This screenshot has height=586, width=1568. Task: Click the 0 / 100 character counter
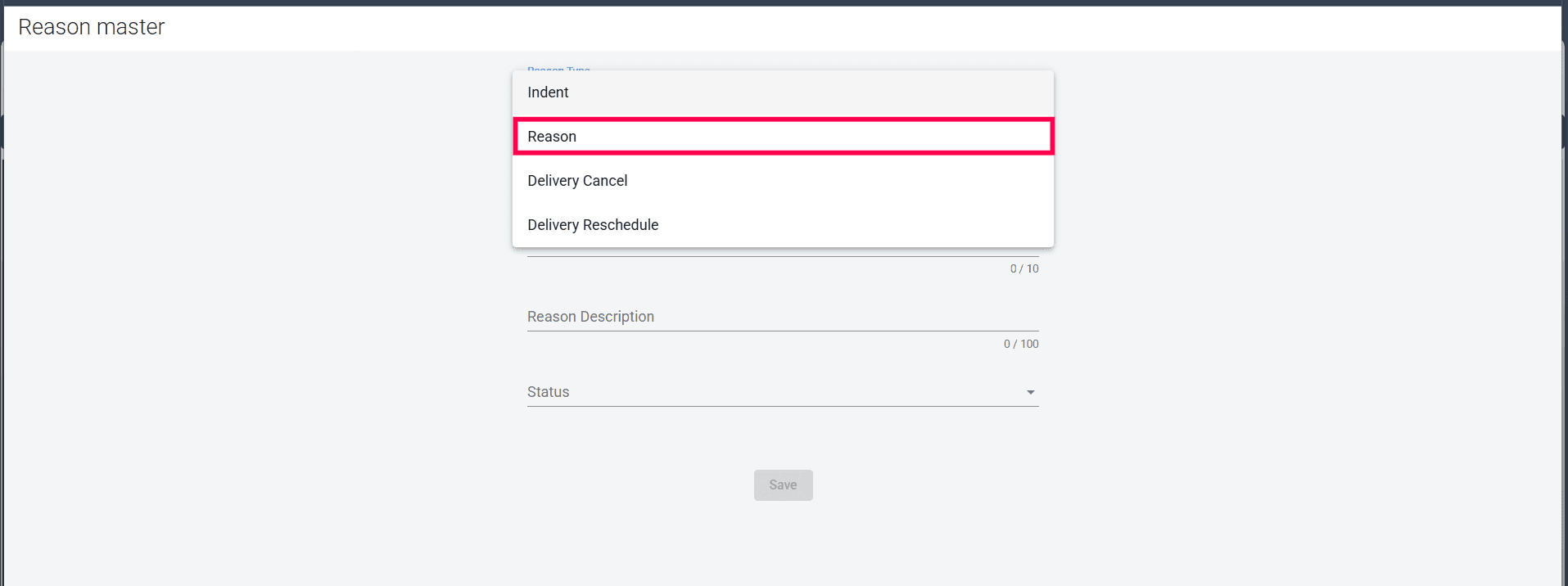tap(1021, 344)
